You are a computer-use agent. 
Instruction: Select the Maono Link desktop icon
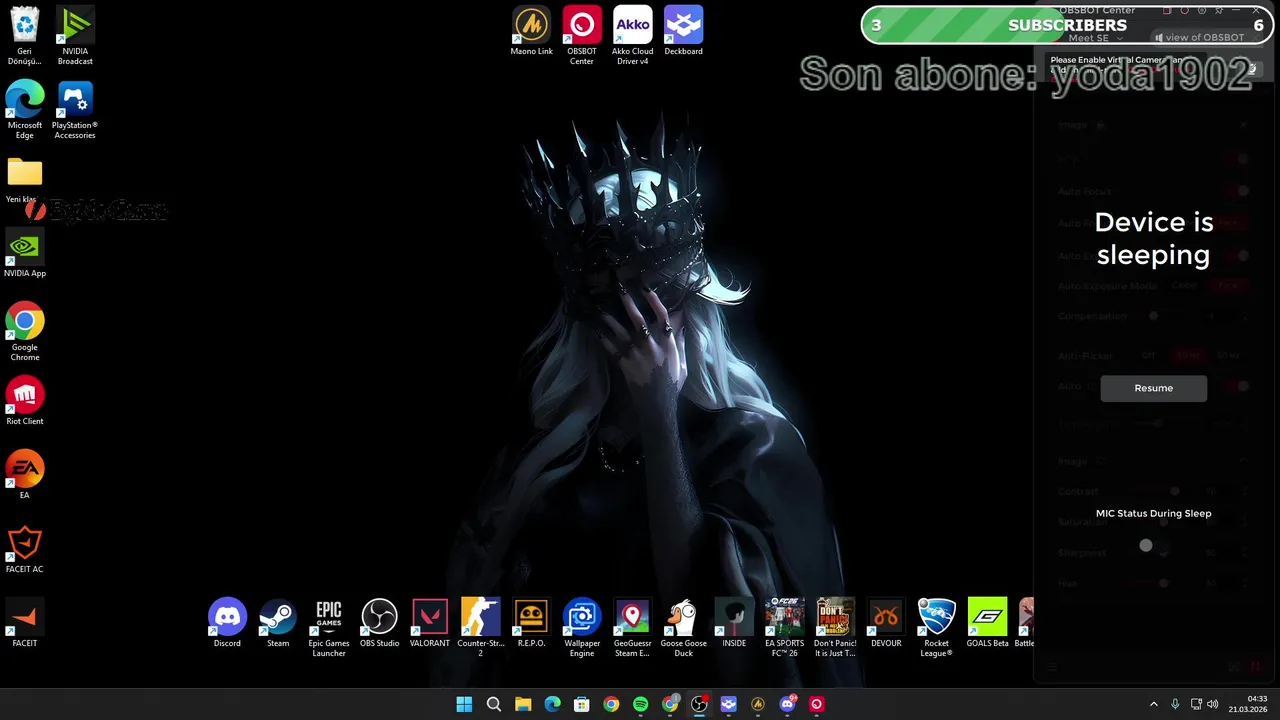tap(531, 30)
